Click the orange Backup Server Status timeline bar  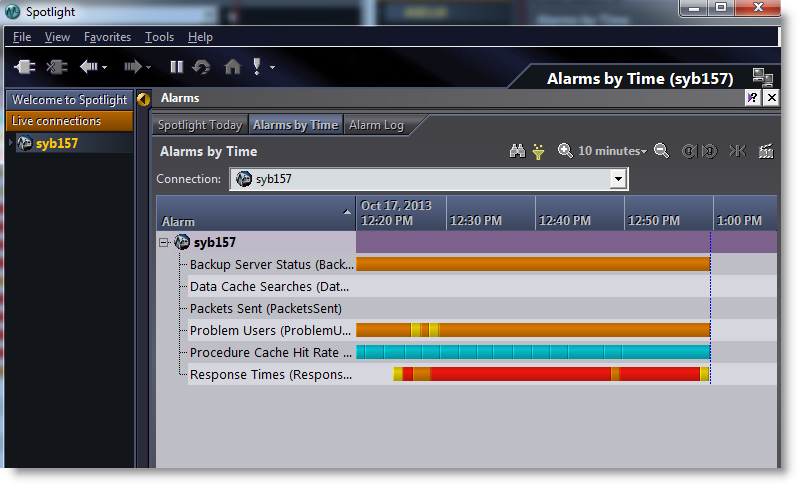click(x=533, y=264)
